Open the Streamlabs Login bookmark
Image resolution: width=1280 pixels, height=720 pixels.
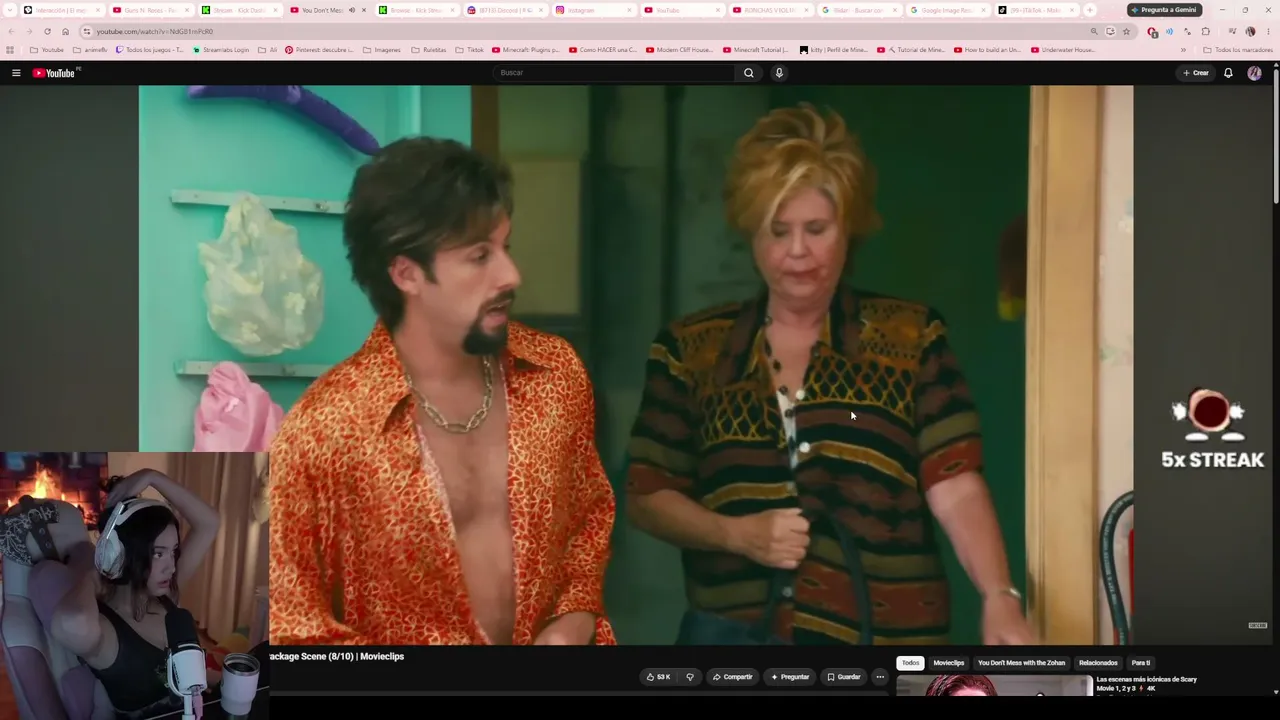click(221, 50)
